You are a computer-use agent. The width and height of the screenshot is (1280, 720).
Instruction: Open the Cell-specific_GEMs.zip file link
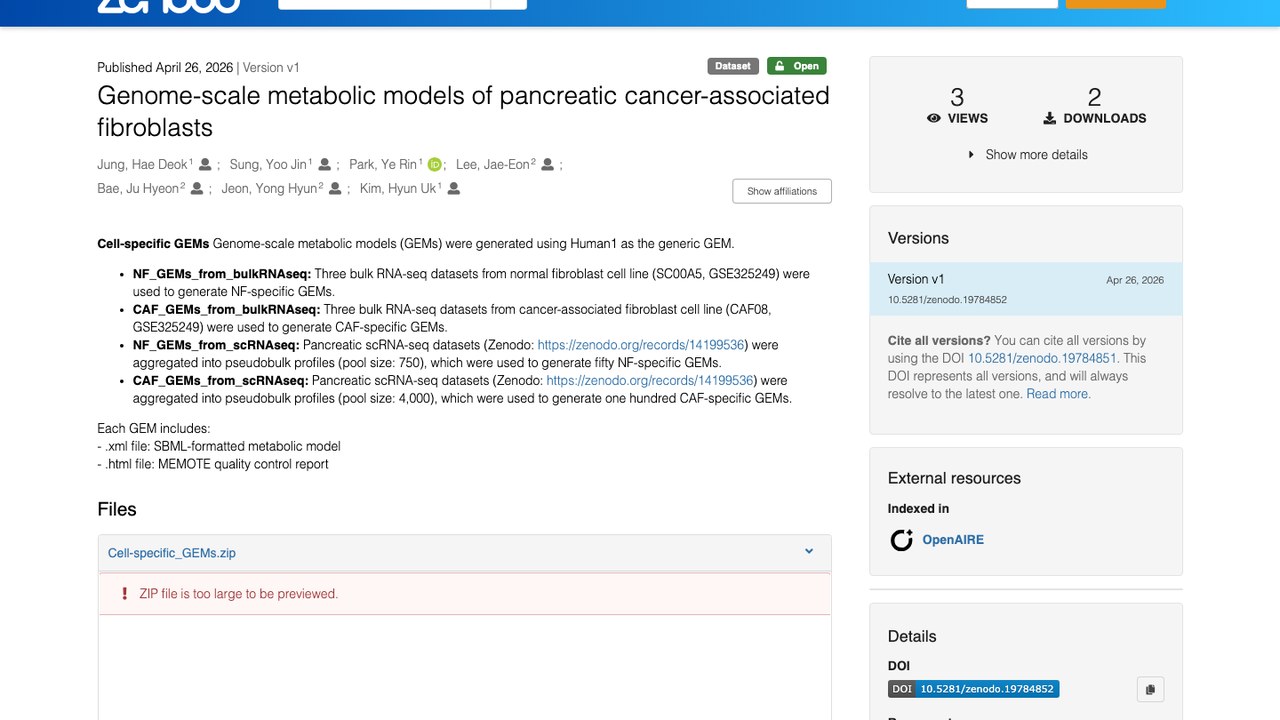tap(172, 553)
